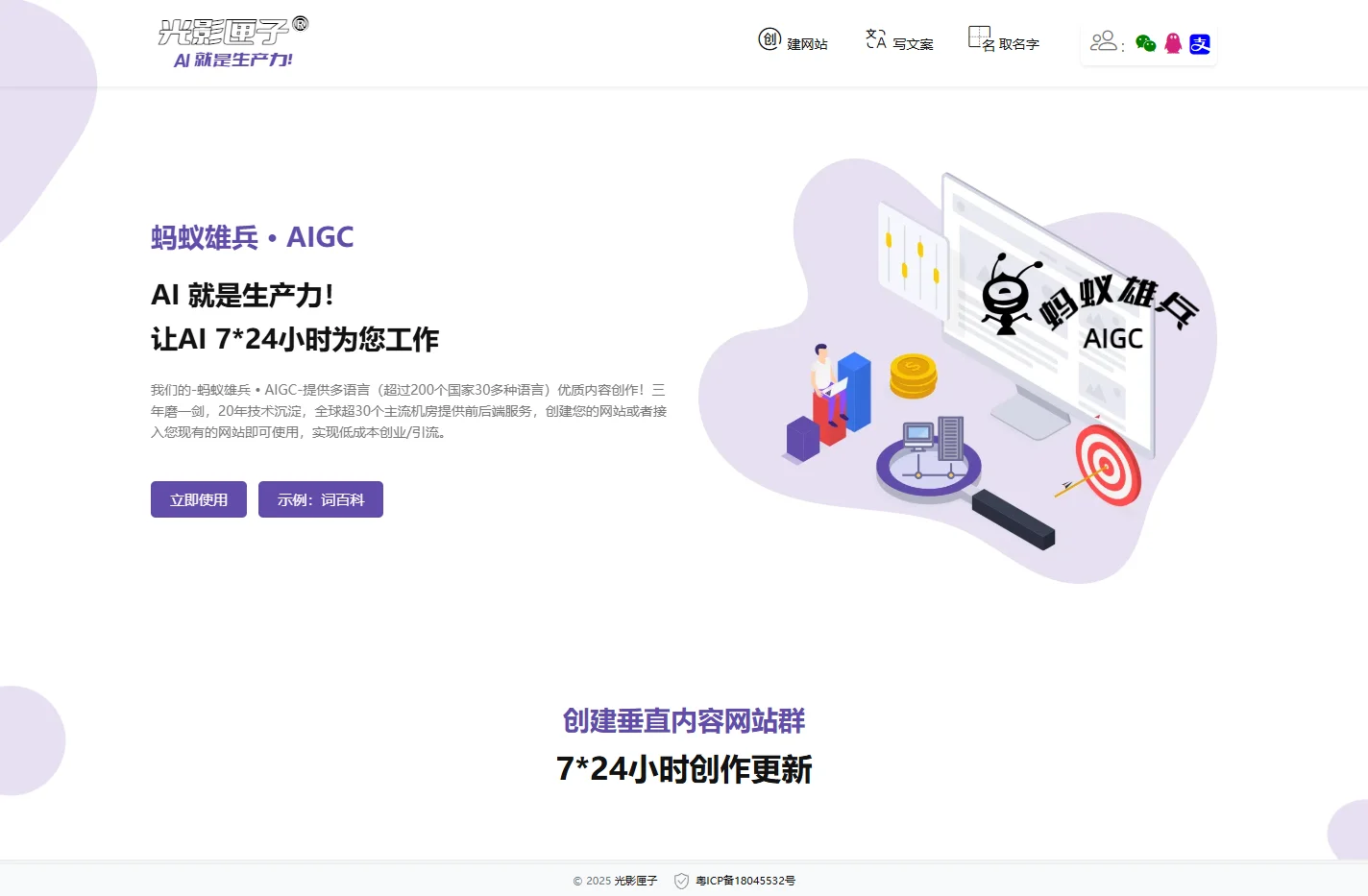Click the 蚂蚁雄兵 AIGC hero illustration
Image resolution: width=1368 pixels, height=896 pixels.
[x=957, y=370]
